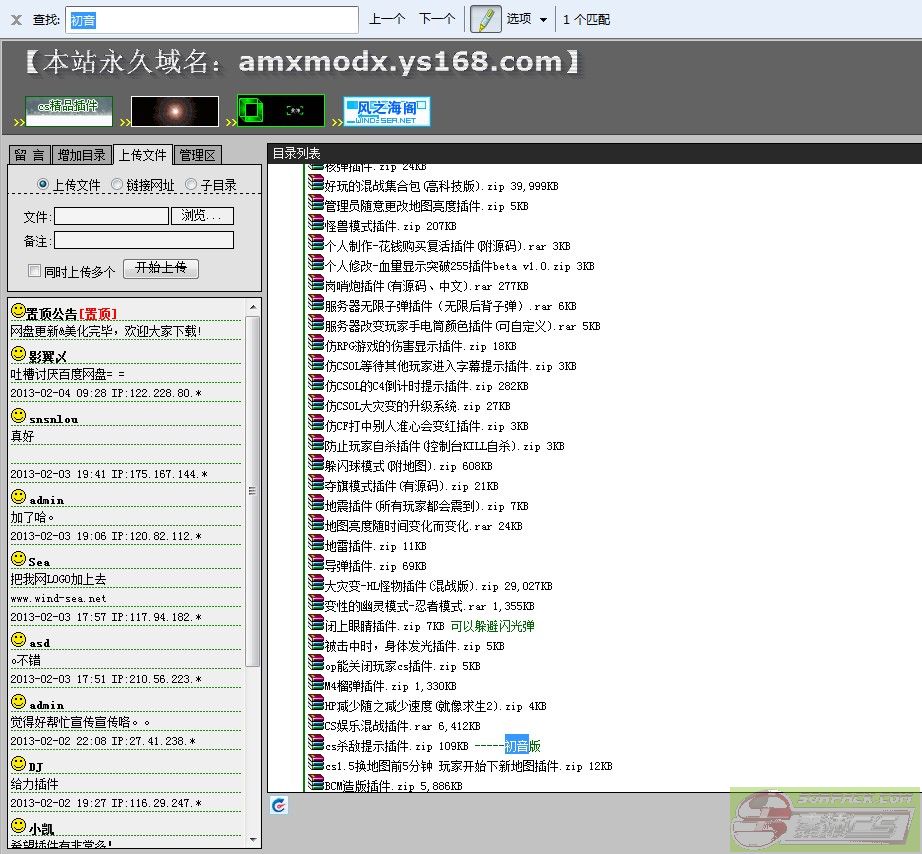The height and width of the screenshot is (854, 922).
Task: Click the '备注' remarks input field
Action: click(x=143, y=240)
